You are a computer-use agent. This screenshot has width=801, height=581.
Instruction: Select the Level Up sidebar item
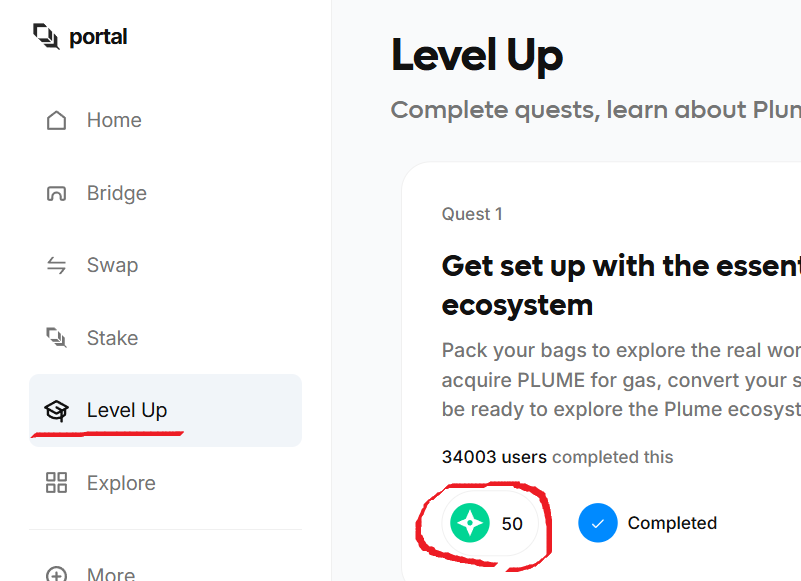coord(166,410)
